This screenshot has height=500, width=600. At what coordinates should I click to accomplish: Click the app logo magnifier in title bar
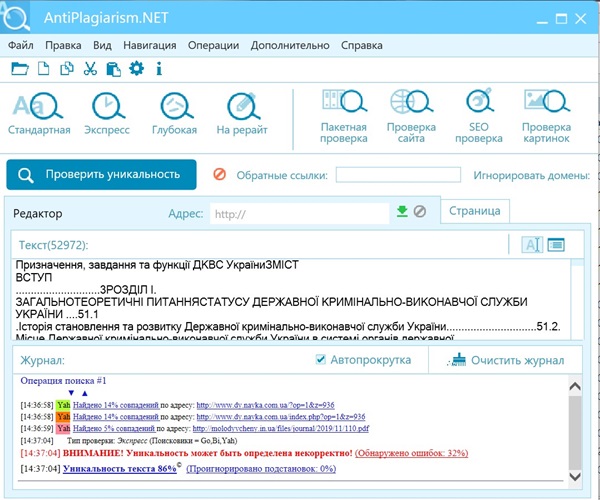(x=15, y=17)
